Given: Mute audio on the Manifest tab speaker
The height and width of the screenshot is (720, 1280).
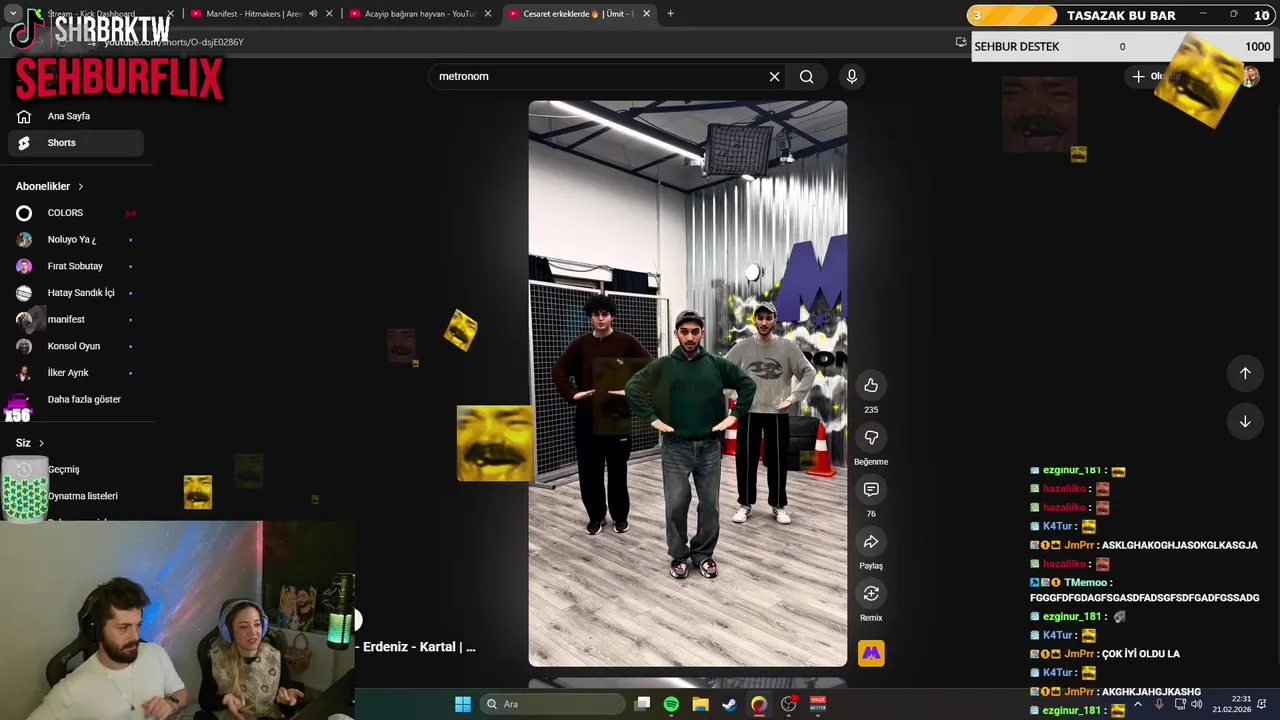Looking at the screenshot, I should (313, 14).
